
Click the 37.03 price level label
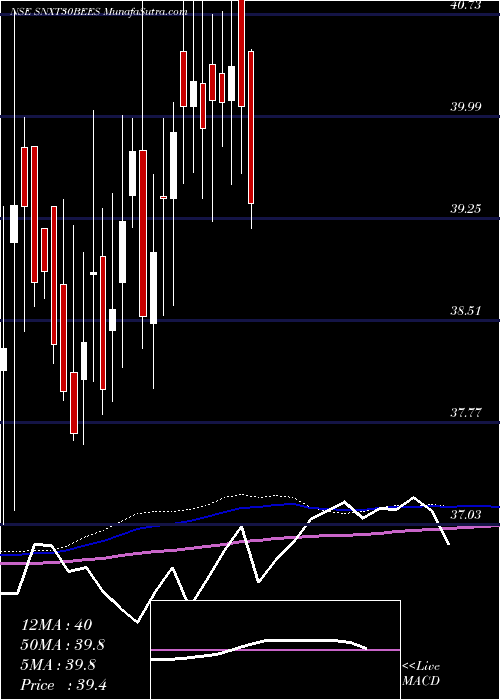pos(466,515)
